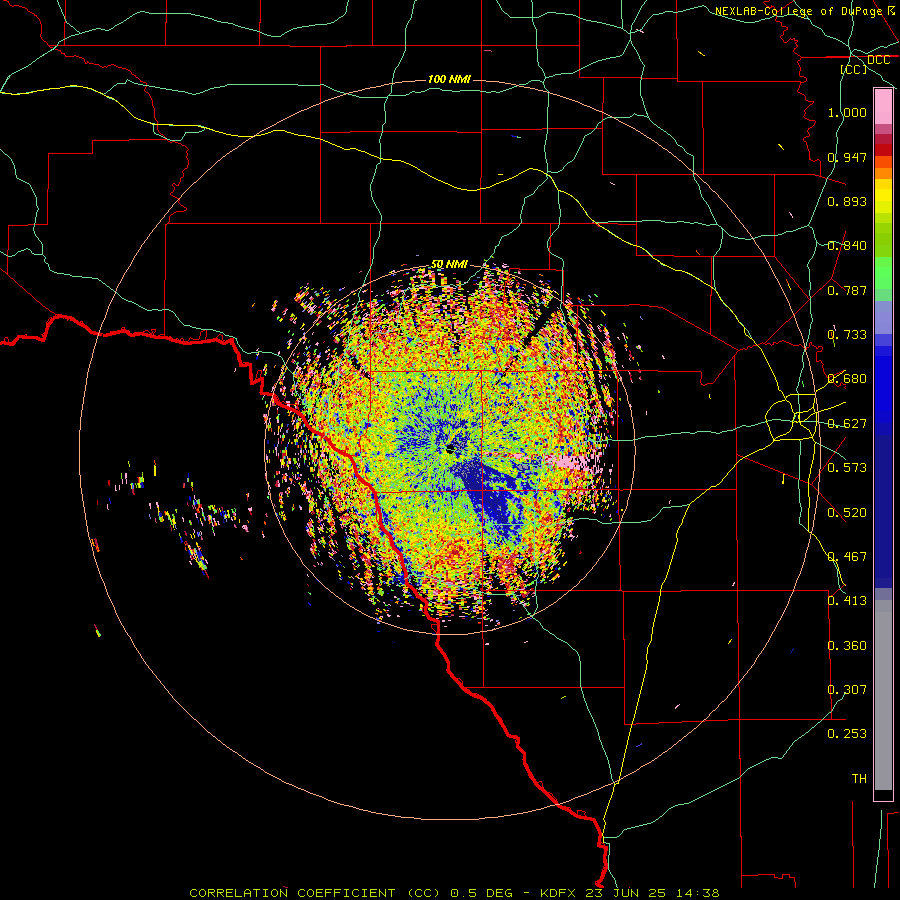The height and width of the screenshot is (900, 900).
Task: Click the 1.000 color scale value
Action: pyautogui.click(x=847, y=112)
